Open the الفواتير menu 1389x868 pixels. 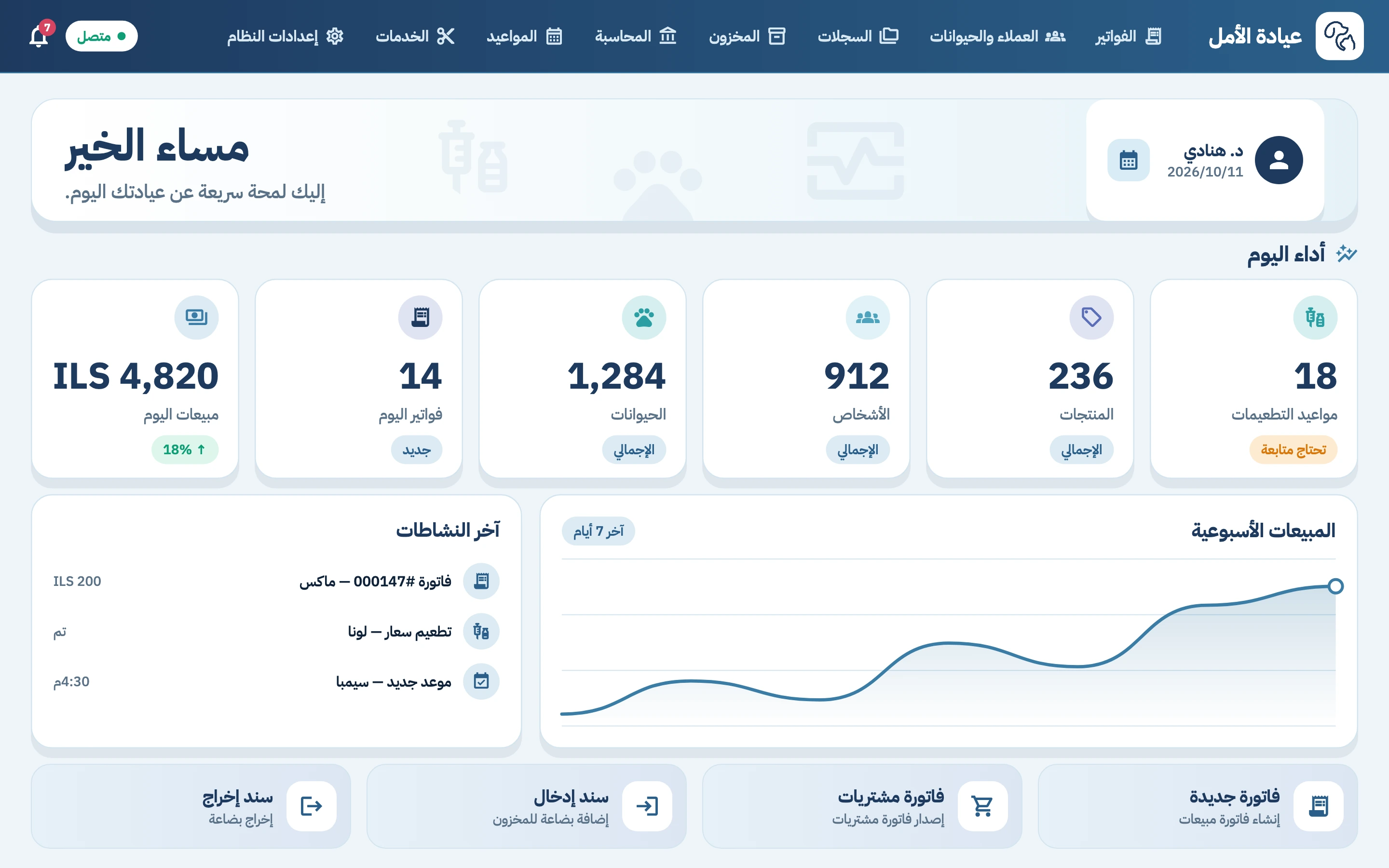pyautogui.click(x=1128, y=36)
